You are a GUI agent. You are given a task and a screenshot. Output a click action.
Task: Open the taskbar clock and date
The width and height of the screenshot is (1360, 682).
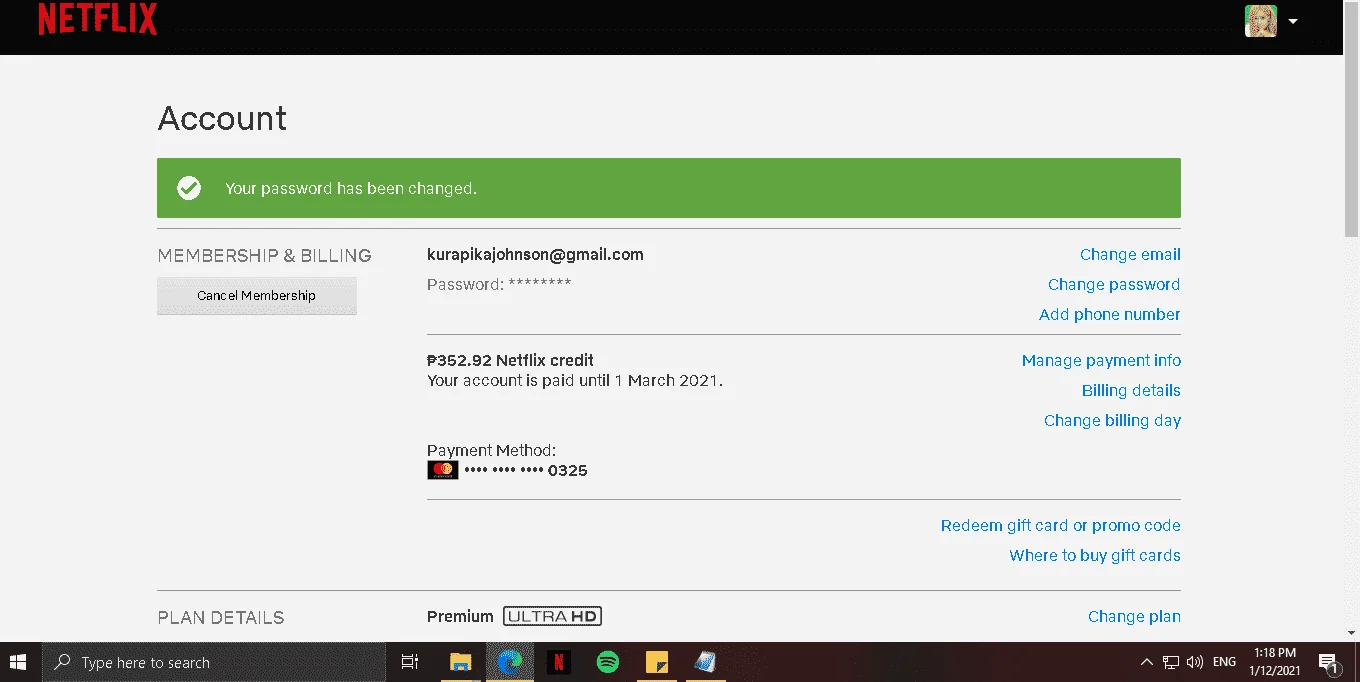pos(1275,662)
